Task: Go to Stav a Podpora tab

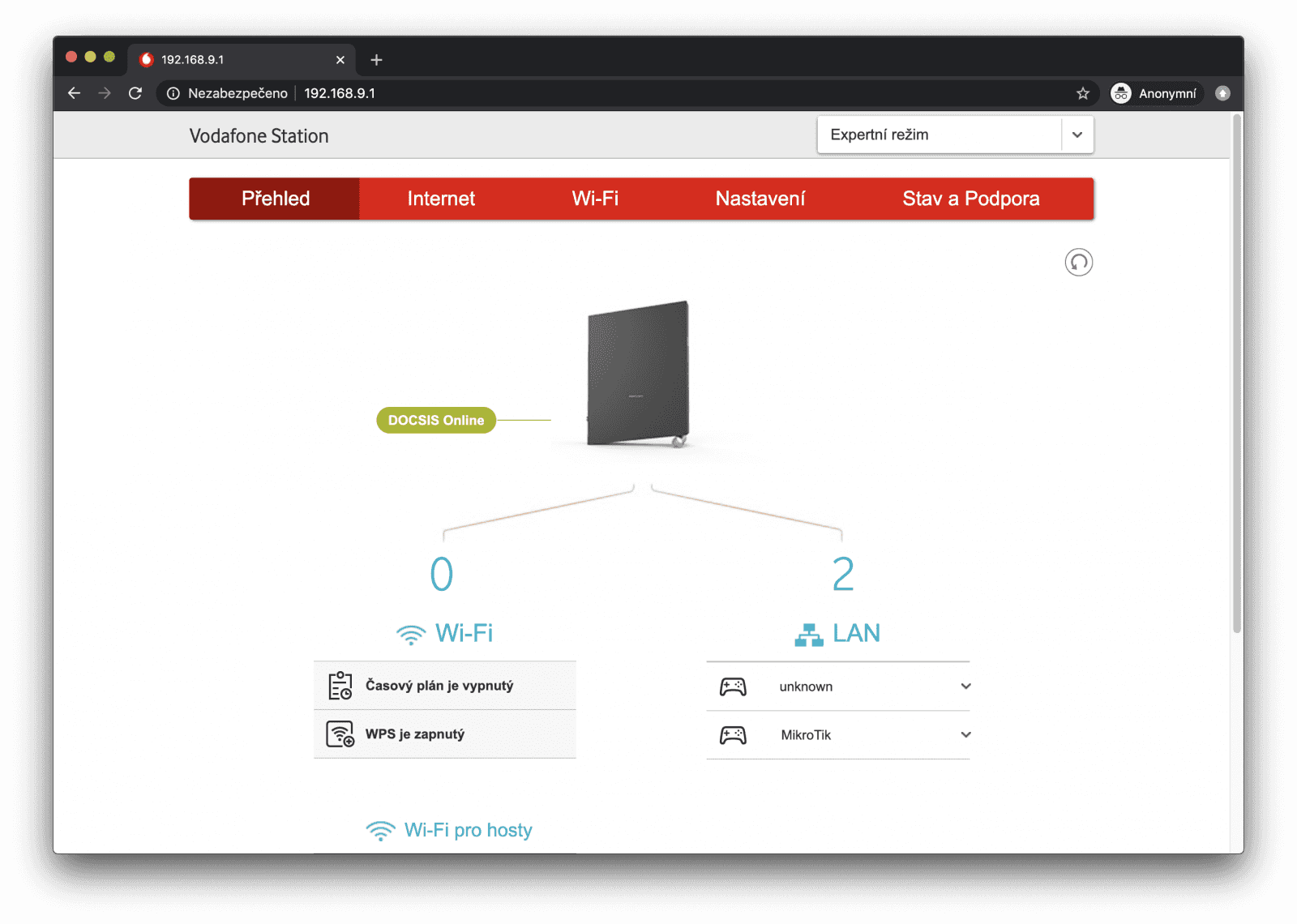Action: point(970,199)
